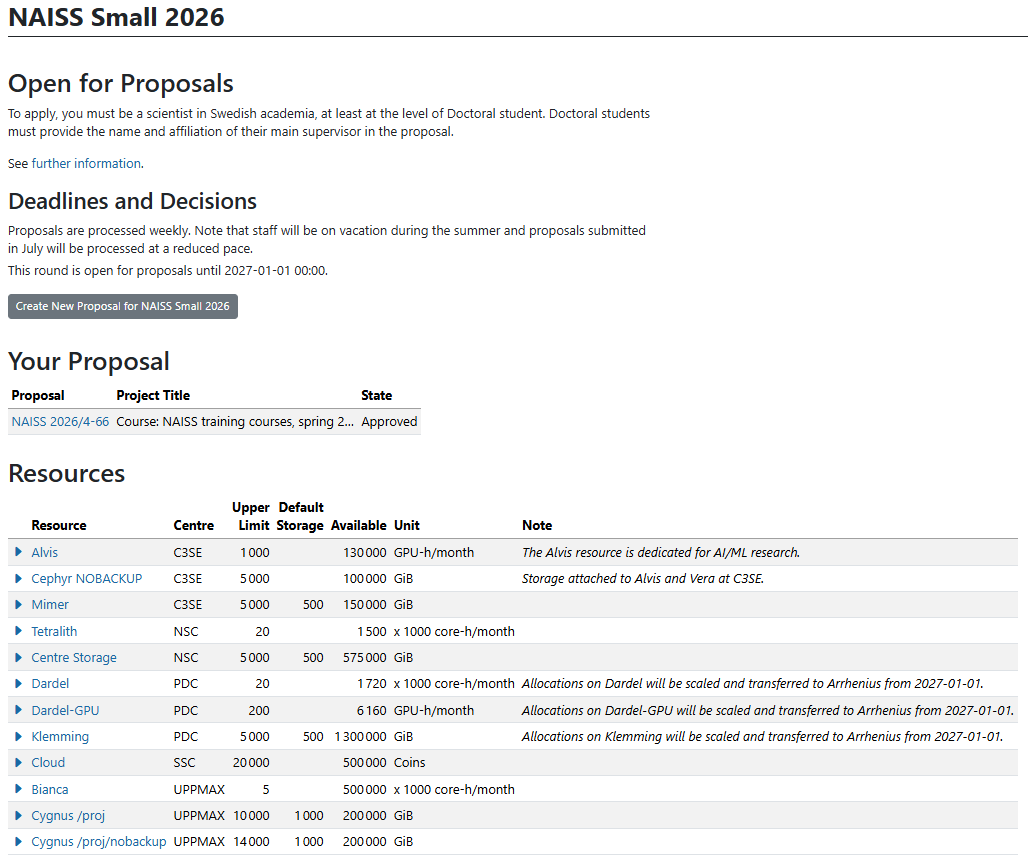Click Create New Proposal for NAISS Small 2026

pyautogui.click(x=122, y=306)
